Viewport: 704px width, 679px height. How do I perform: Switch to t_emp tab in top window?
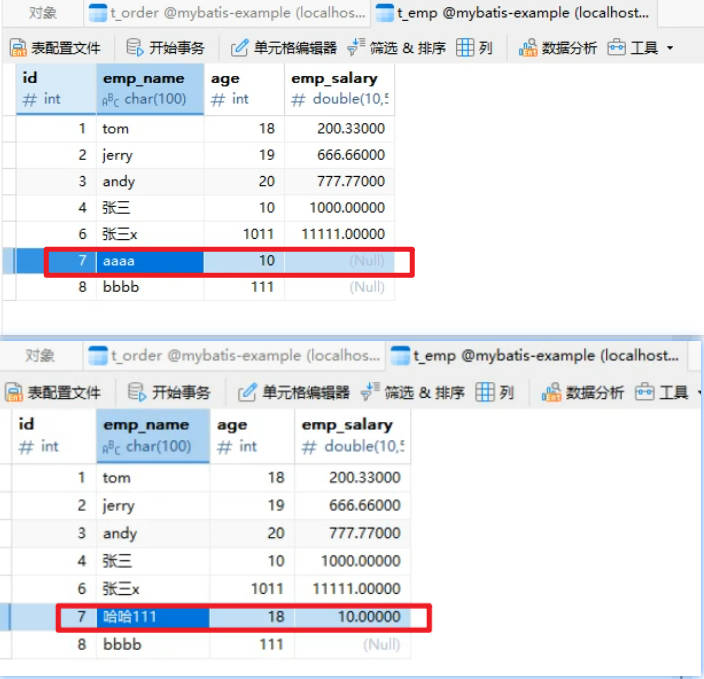tap(514, 13)
